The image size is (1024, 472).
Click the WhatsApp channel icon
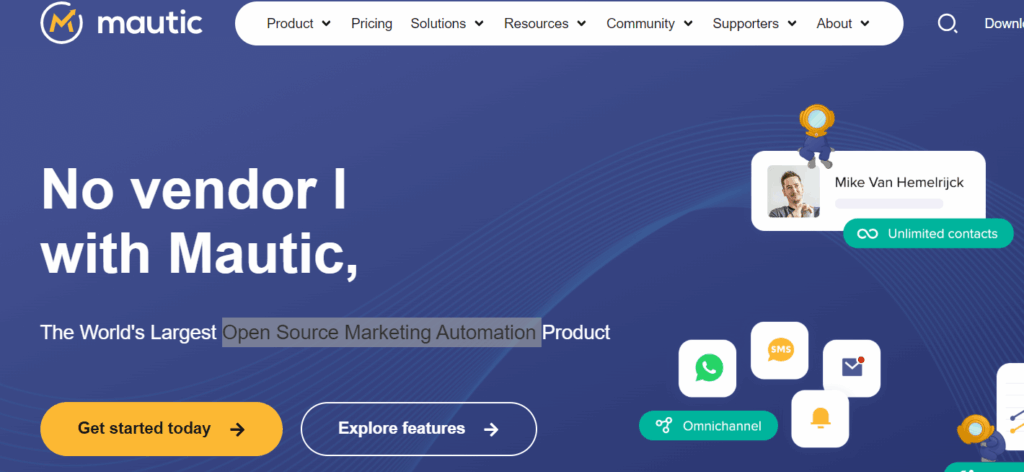point(708,368)
